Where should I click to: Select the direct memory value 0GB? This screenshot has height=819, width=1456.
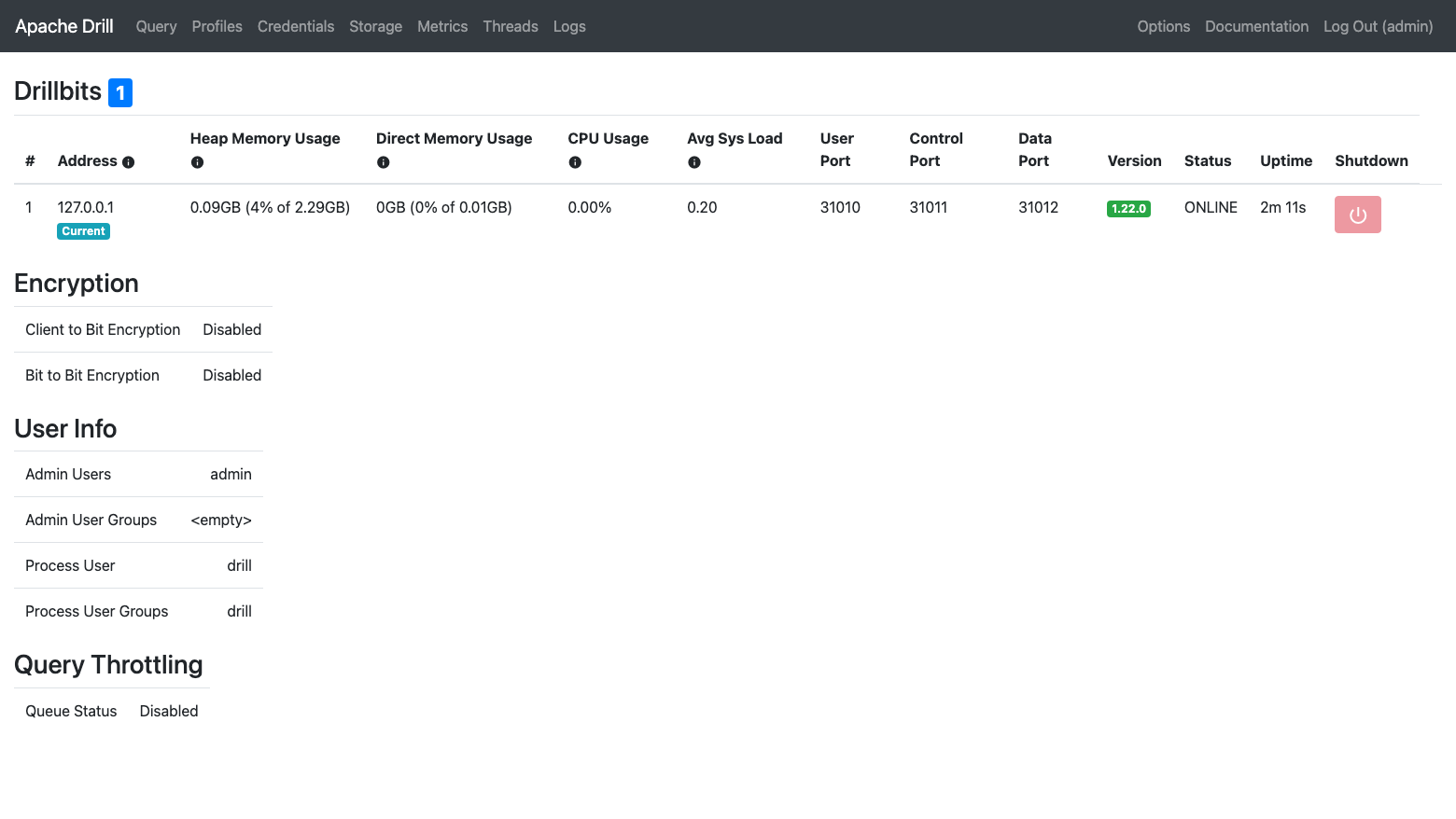444,207
